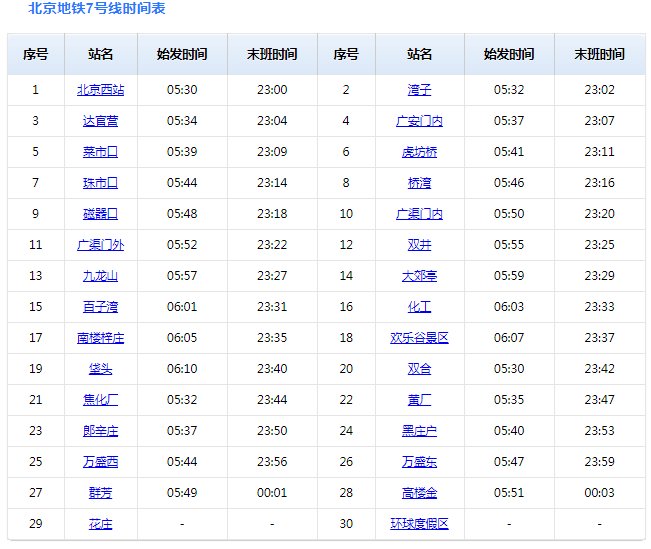This screenshot has width=651, height=549.
Task: Click the 23:11 last train time
Action: (600, 152)
